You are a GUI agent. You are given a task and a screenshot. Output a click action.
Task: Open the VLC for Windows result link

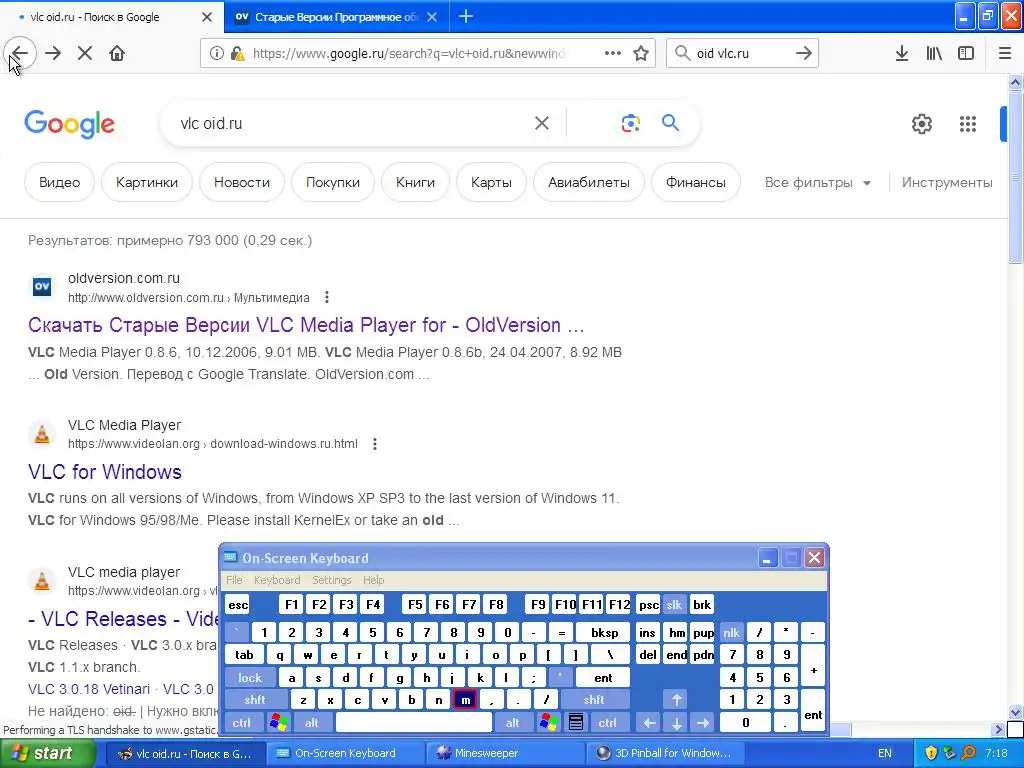pos(104,472)
